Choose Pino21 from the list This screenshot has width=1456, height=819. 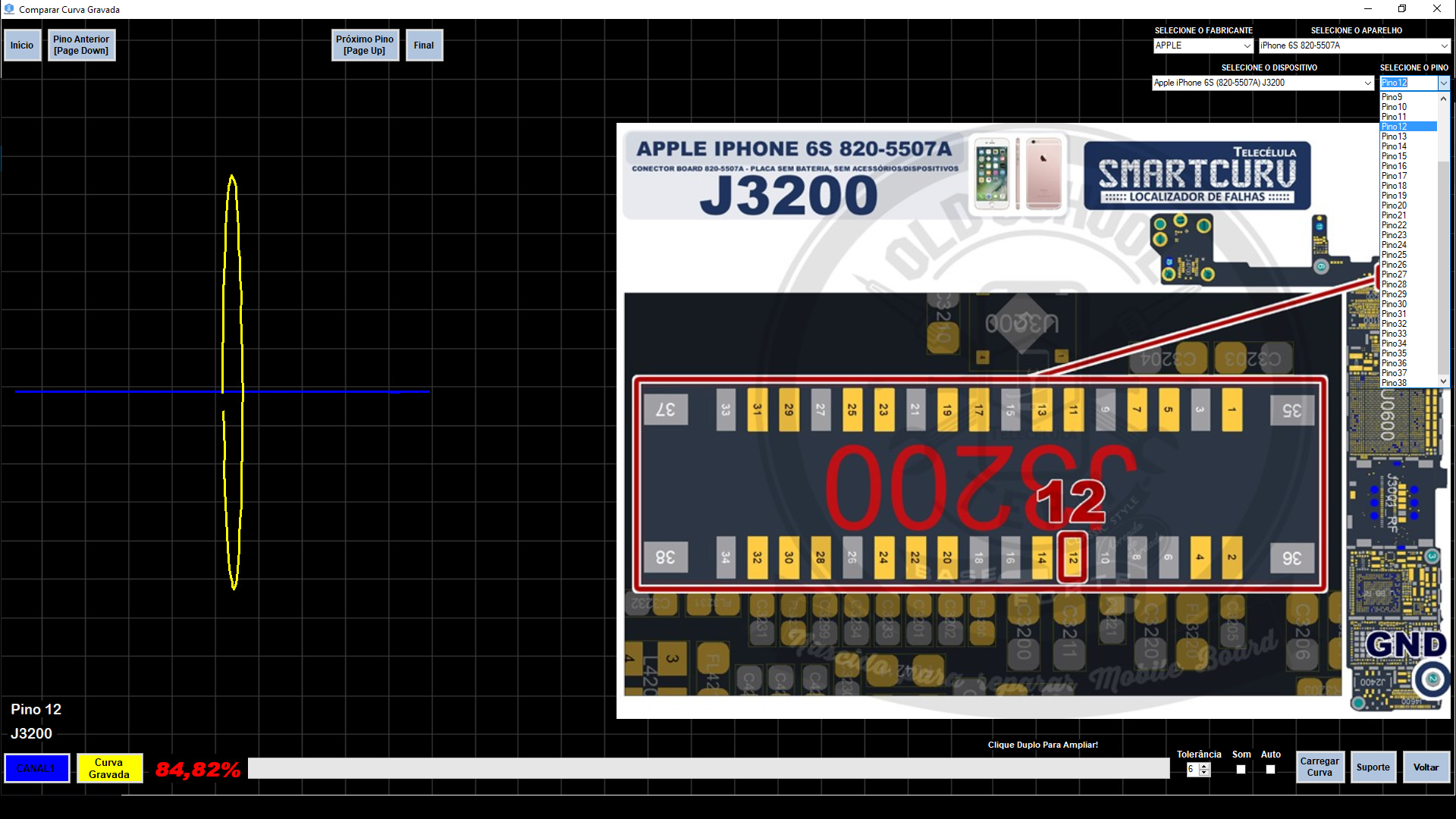(x=1408, y=215)
